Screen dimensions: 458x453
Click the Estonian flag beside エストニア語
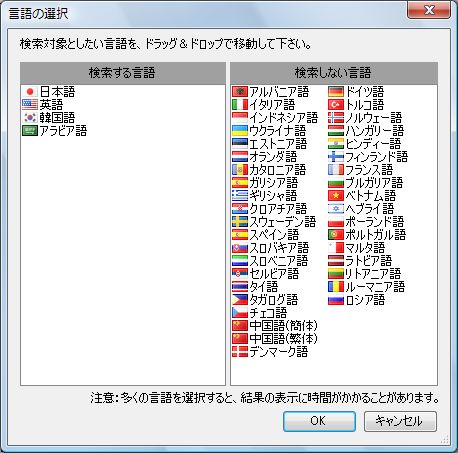click(x=240, y=144)
